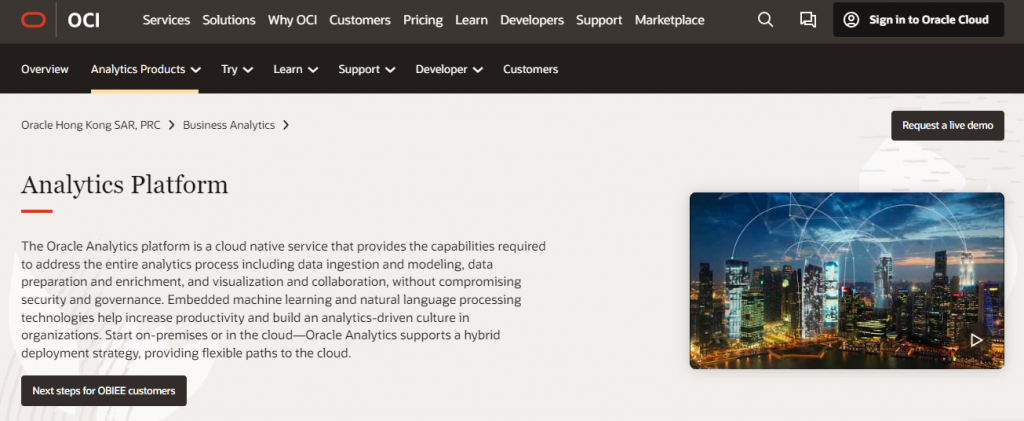Go to the Overview tab

click(x=44, y=69)
